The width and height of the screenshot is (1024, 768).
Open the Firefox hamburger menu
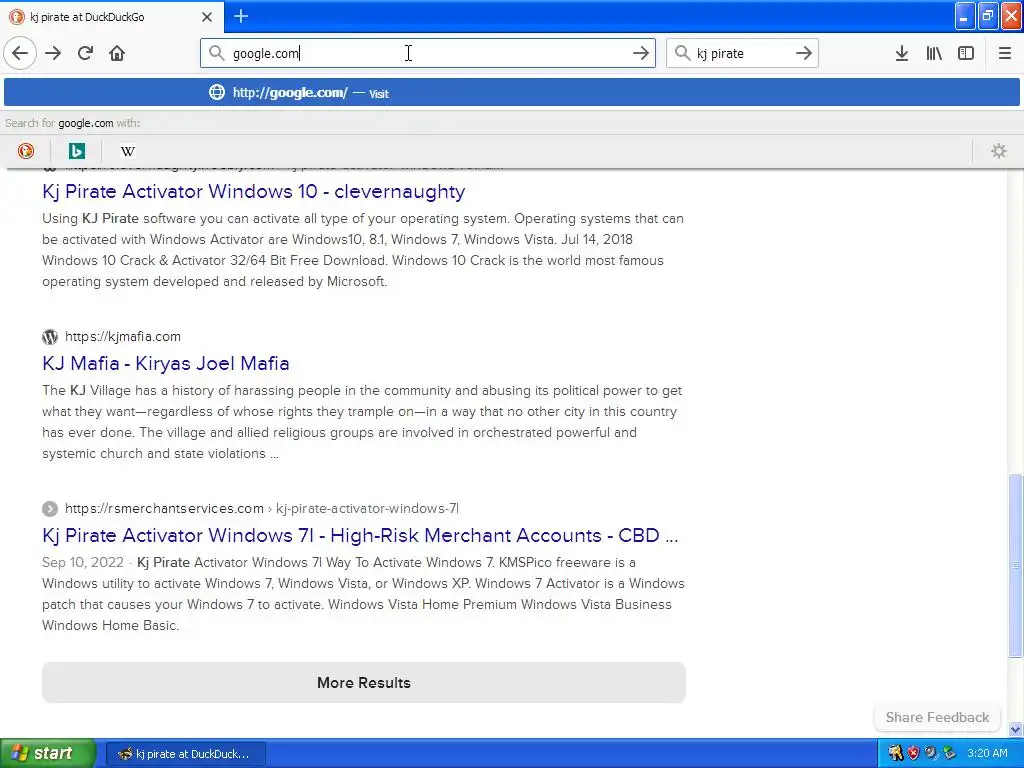pyautogui.click(x=1004, y=53)
